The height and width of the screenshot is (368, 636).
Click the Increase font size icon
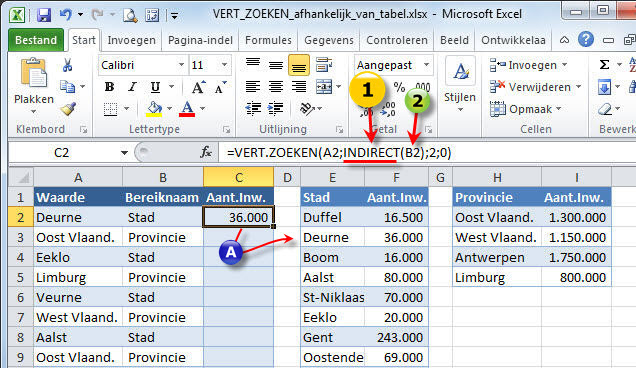[198, 87]
